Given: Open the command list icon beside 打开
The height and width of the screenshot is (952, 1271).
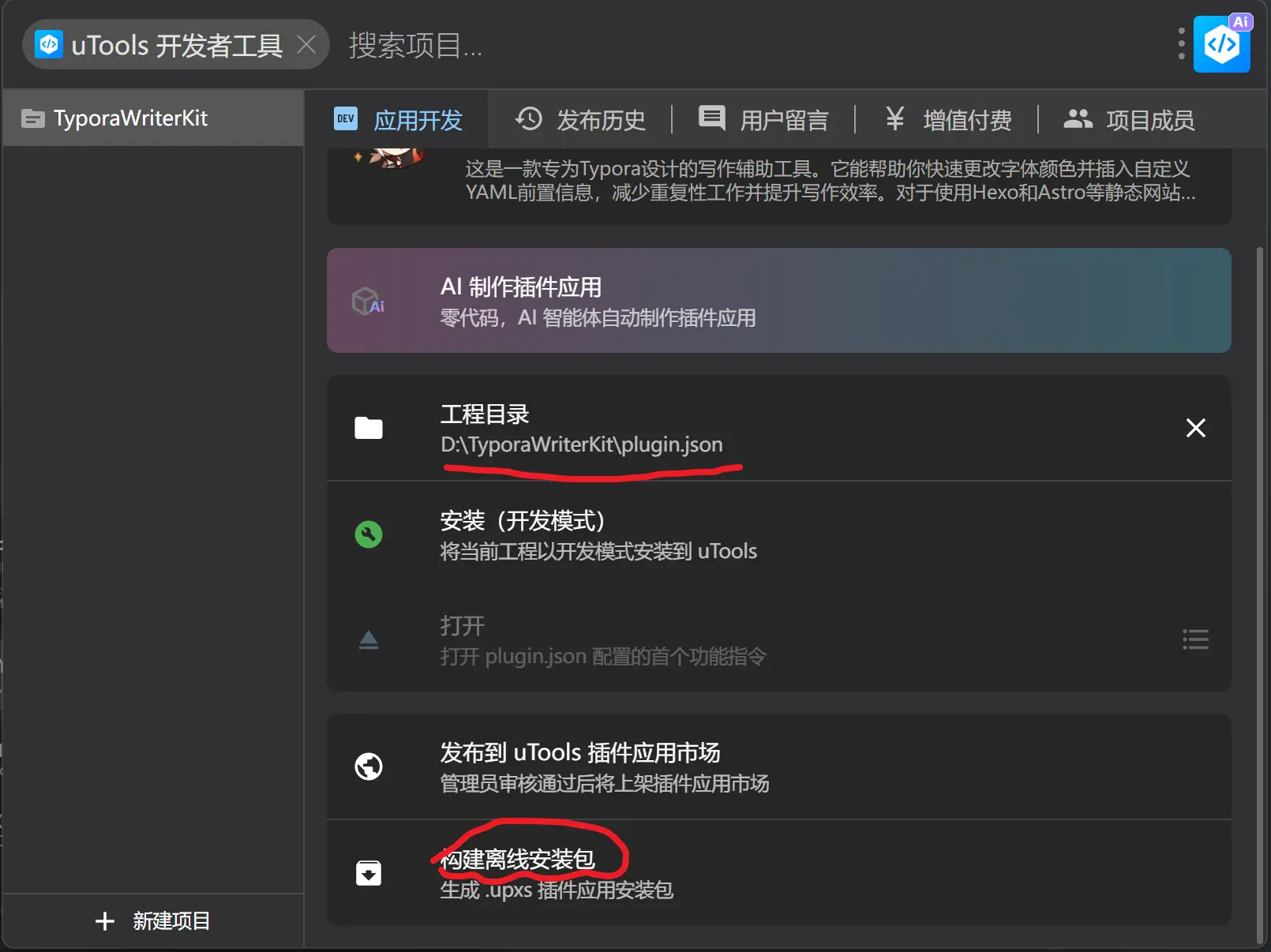Looking at the screenshot, I should (x=1195, y=639).
